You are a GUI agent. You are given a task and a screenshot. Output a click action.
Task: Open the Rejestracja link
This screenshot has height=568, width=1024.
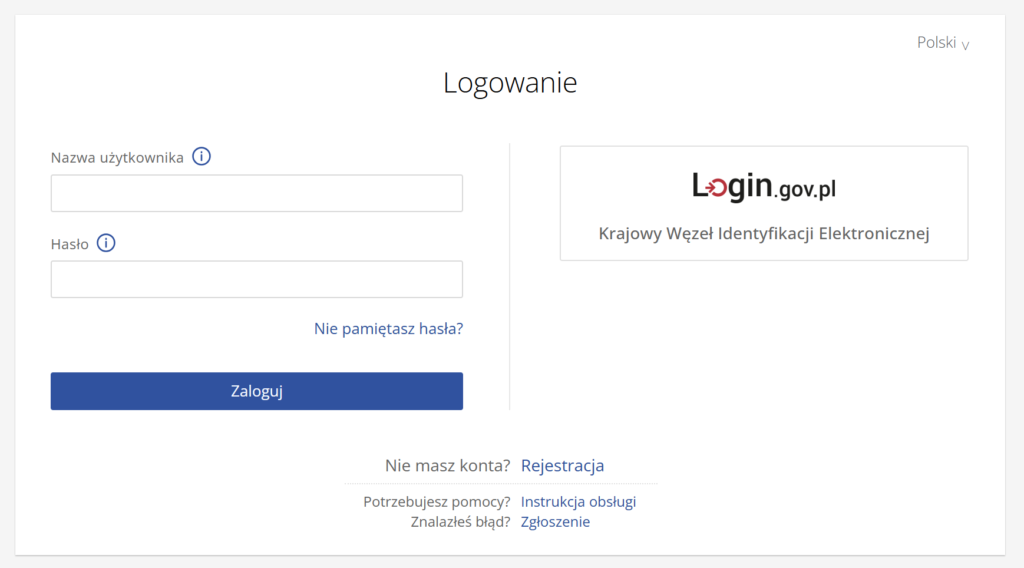point(562,465)
